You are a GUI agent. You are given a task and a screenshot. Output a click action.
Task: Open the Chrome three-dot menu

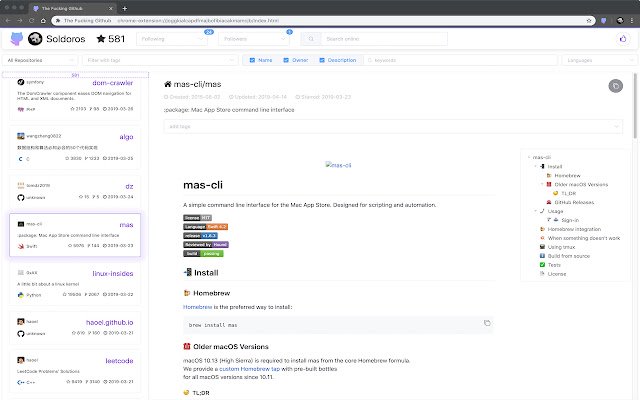point(632,20)
